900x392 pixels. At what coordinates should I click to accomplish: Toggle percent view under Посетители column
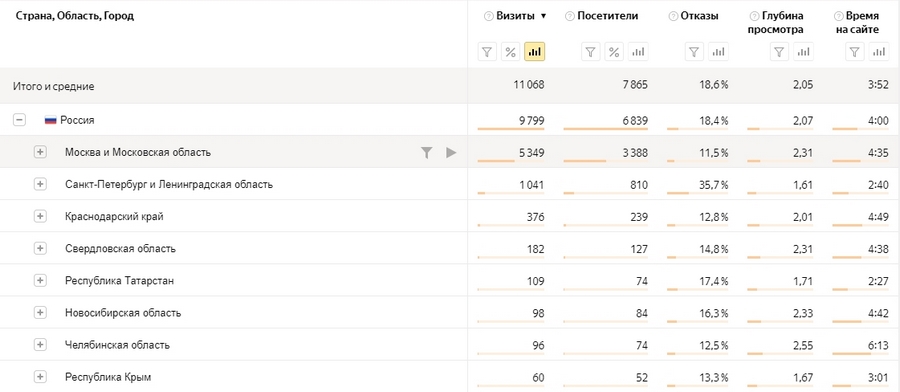[614, 52]
